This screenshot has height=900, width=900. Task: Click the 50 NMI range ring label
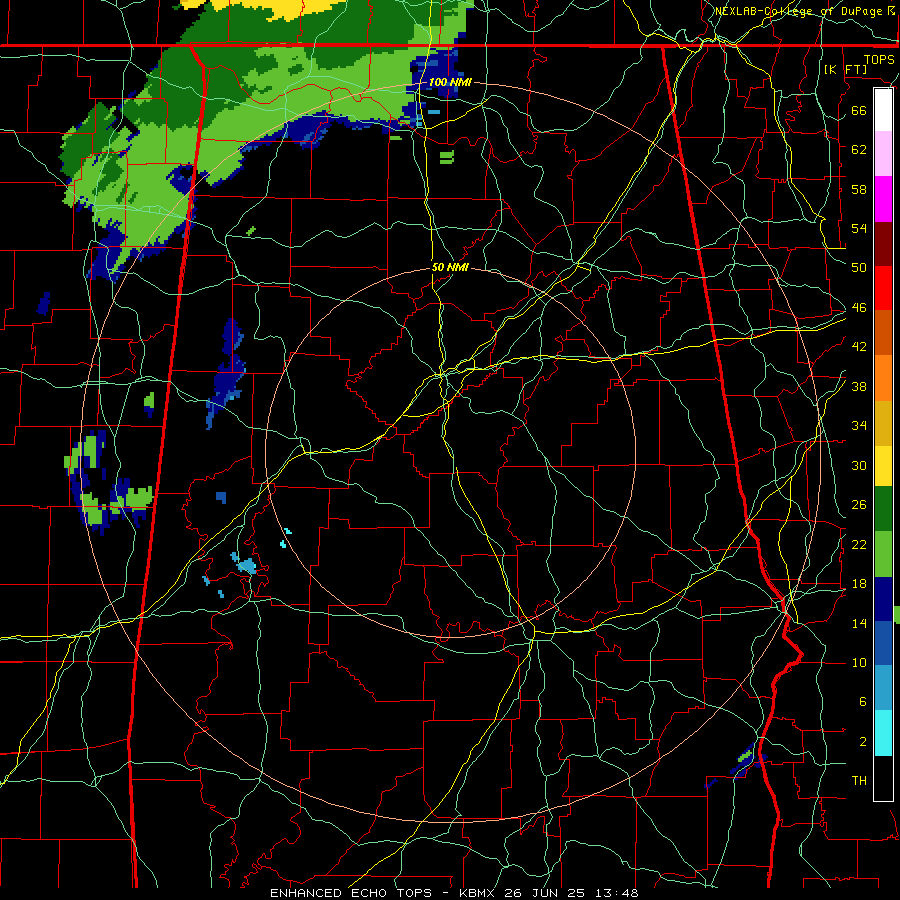click(x=451, y=267)
